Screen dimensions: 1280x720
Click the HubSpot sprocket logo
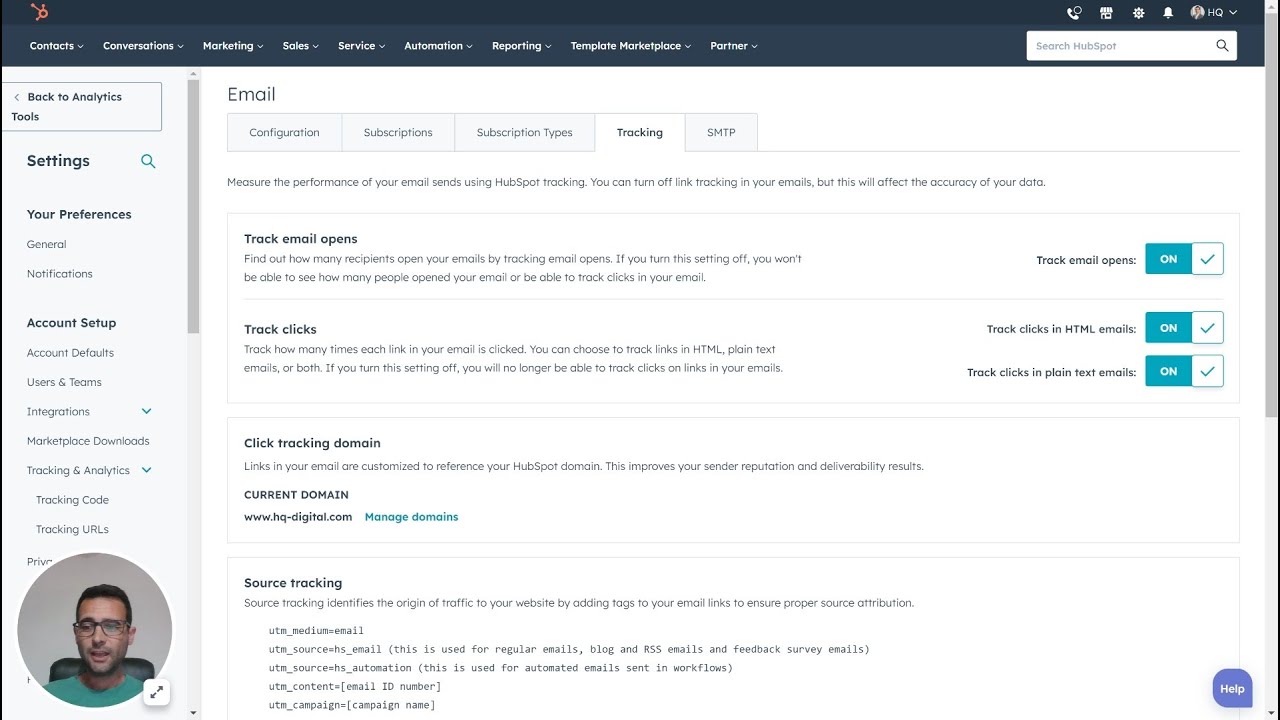(39, 12)
